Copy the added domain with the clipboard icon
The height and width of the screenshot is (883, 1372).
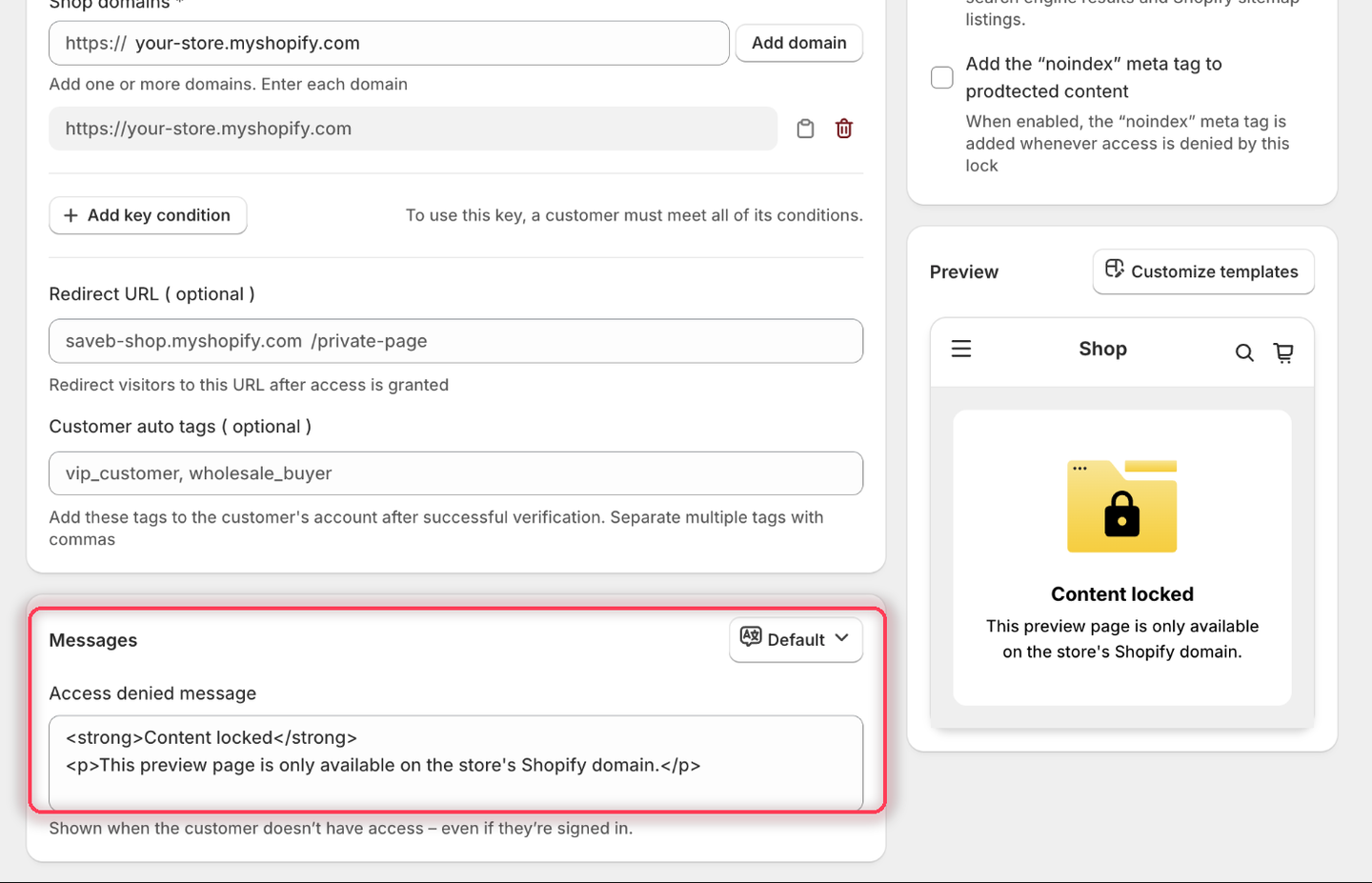[805, 129]
